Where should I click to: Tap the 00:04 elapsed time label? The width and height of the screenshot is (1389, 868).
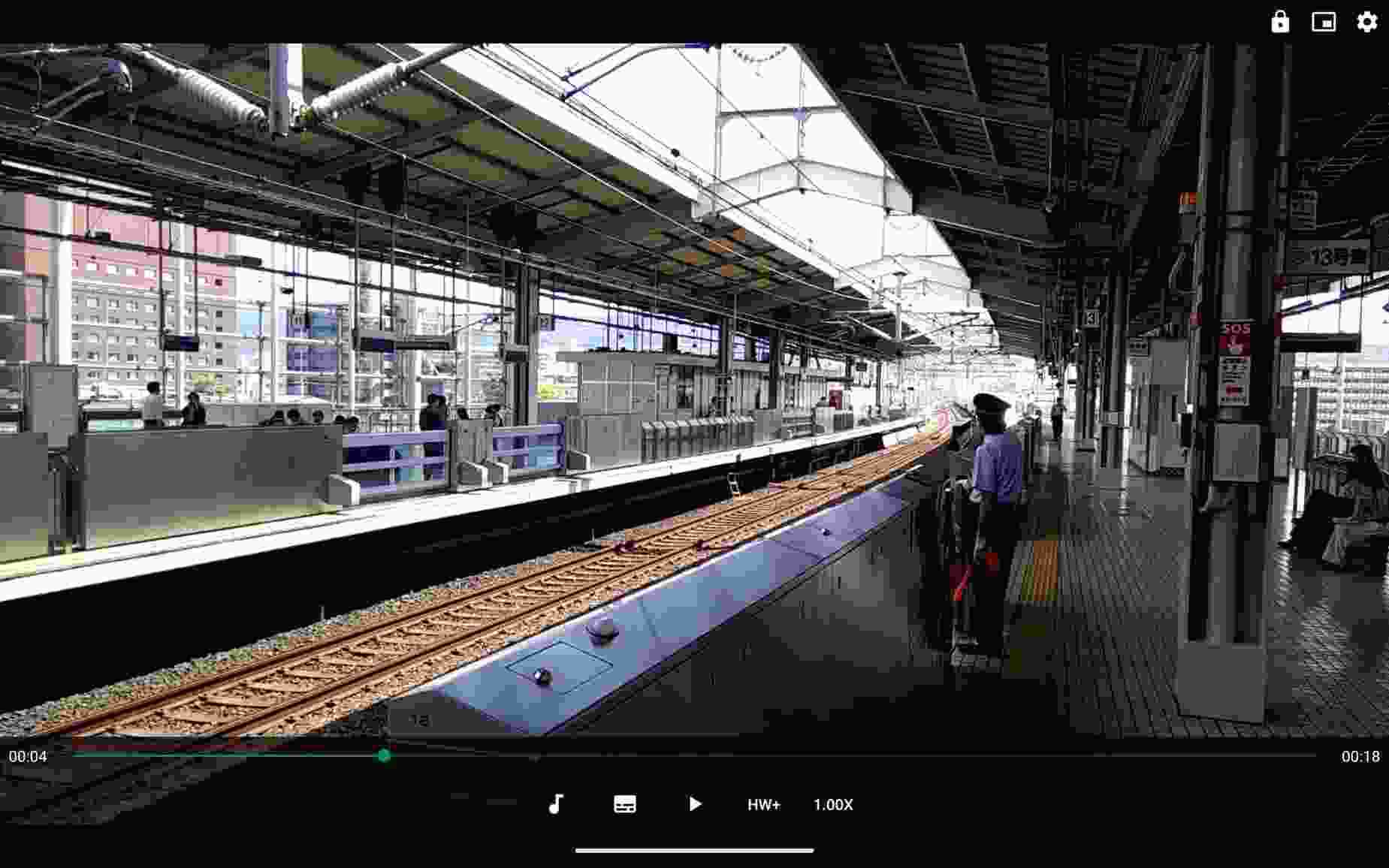pyautogui.click(x=28, y=757)
